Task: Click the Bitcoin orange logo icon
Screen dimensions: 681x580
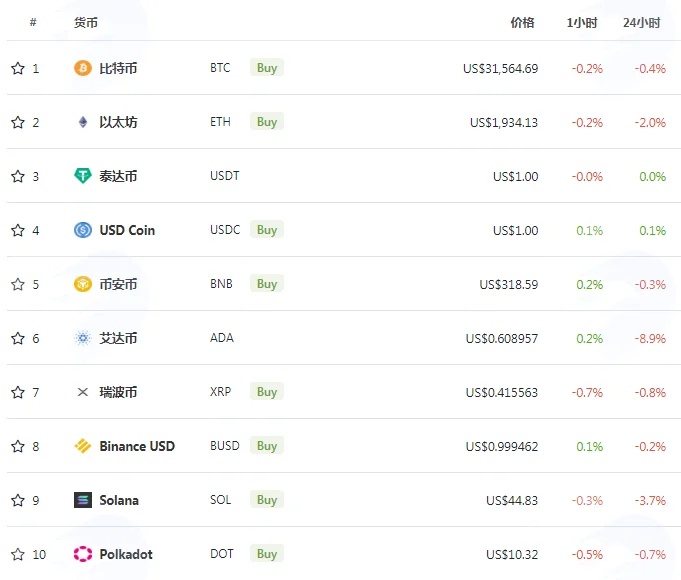Action: tap(83, 68)
